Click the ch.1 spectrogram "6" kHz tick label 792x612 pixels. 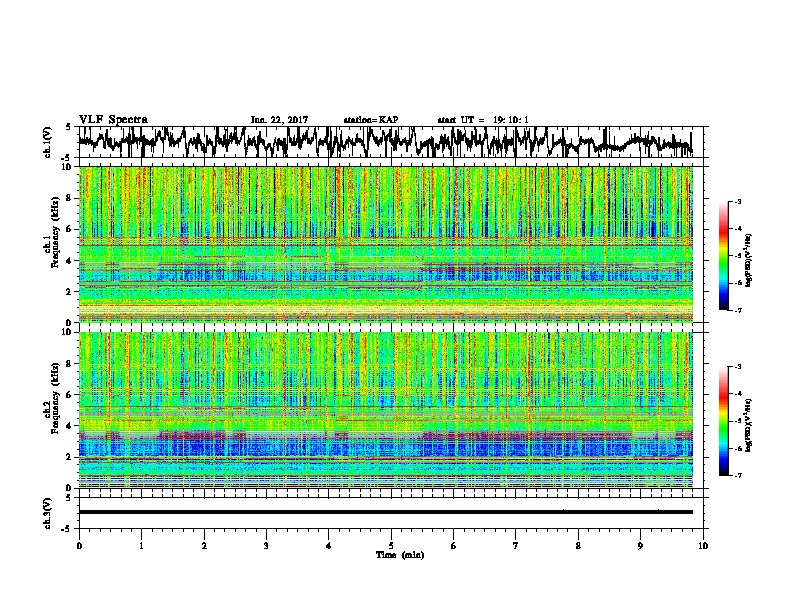coord(70,229)
